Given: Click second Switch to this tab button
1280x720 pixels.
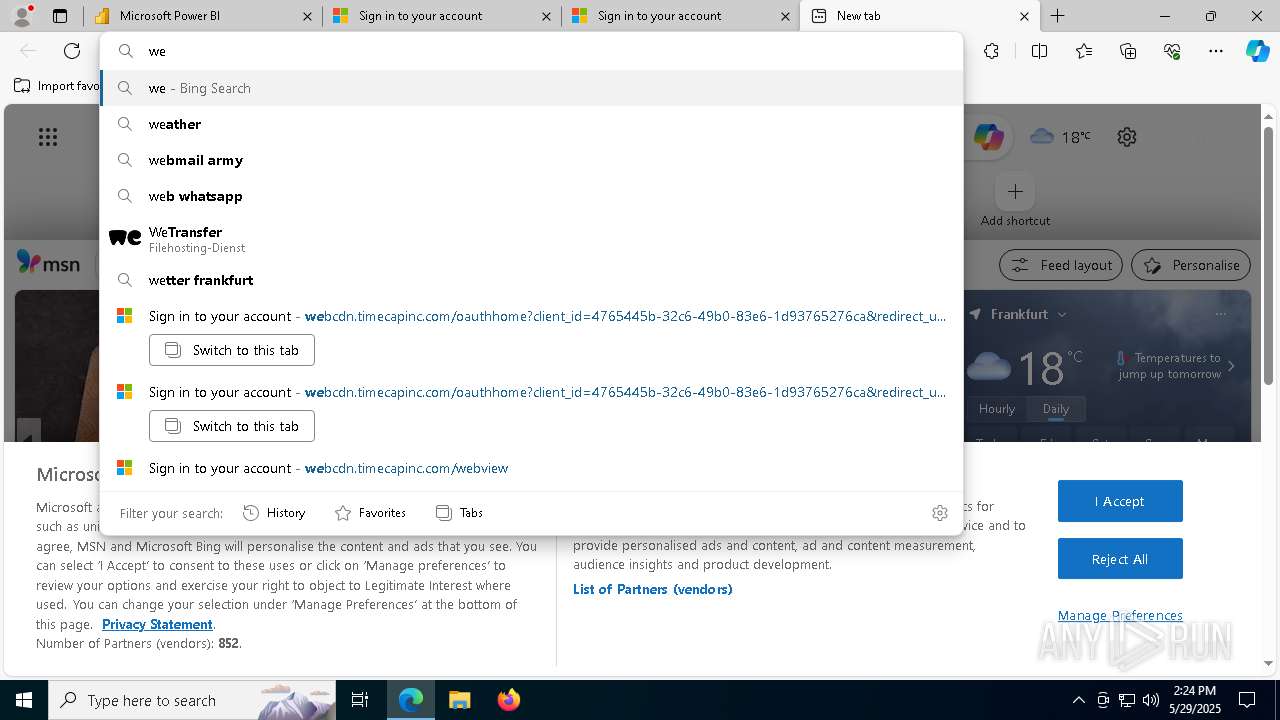Looking at the screenshot, I should [x=232, y=426].
